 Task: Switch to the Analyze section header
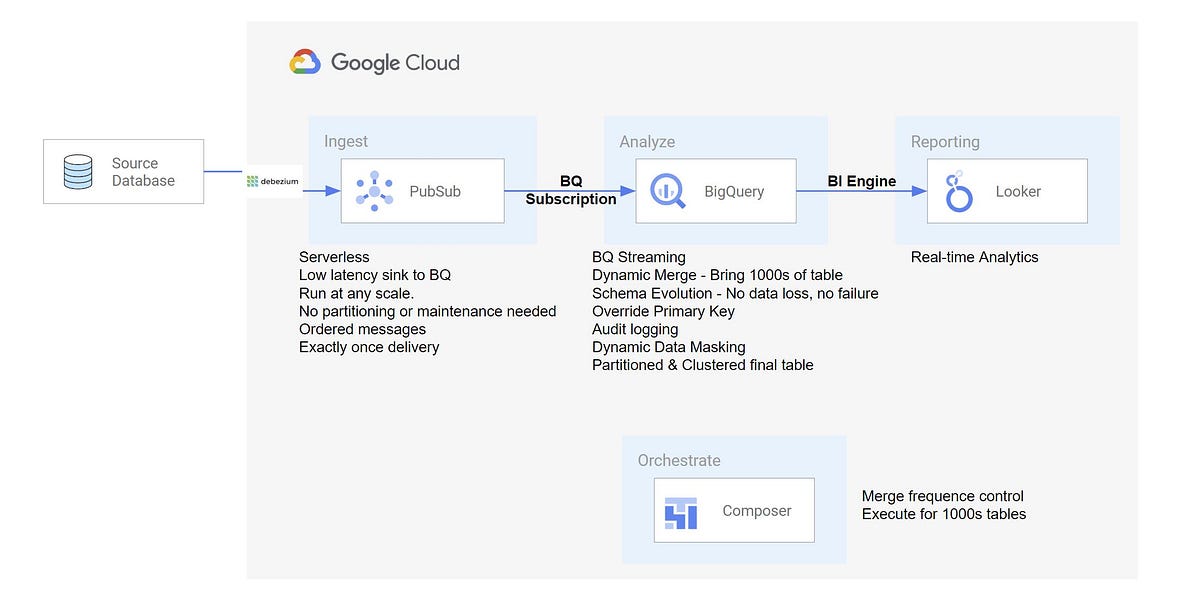[647, 141]
